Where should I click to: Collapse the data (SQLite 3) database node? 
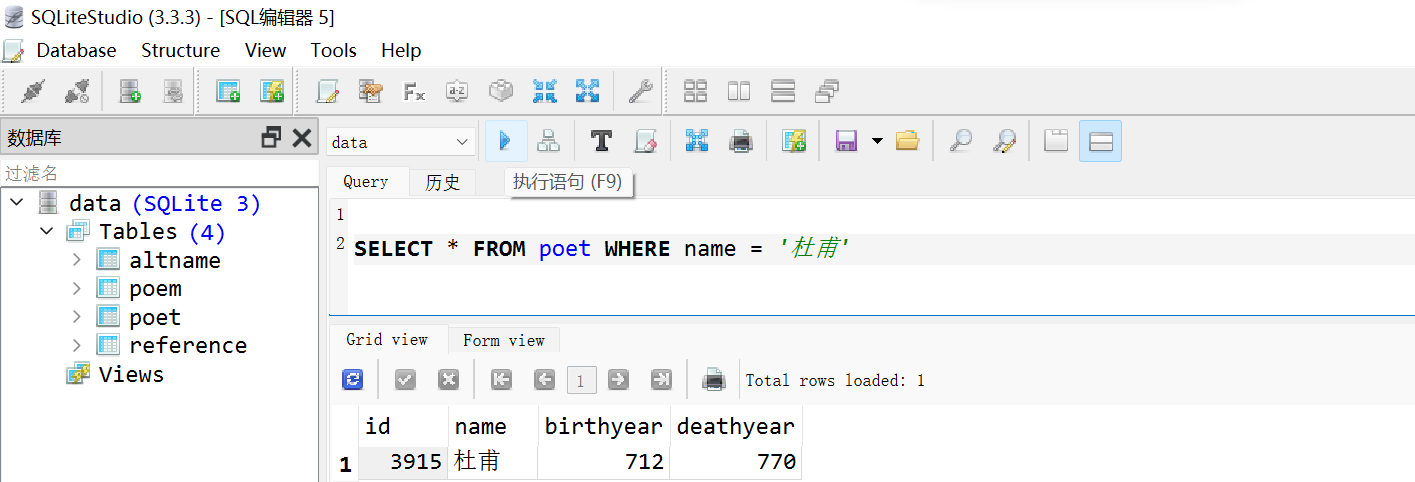point(17,203)
